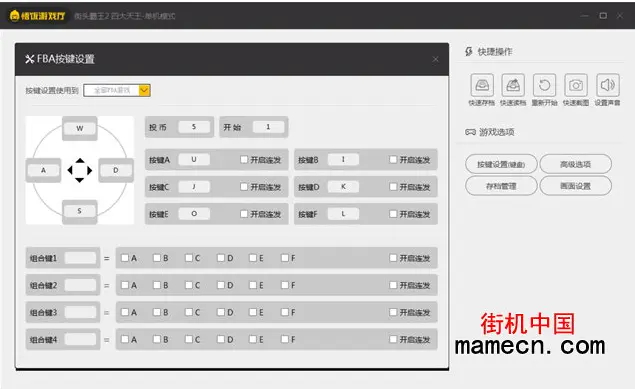Click the 按键F key field L
Image resolution: width=635 pixels, height=389 pixels.
343,214
